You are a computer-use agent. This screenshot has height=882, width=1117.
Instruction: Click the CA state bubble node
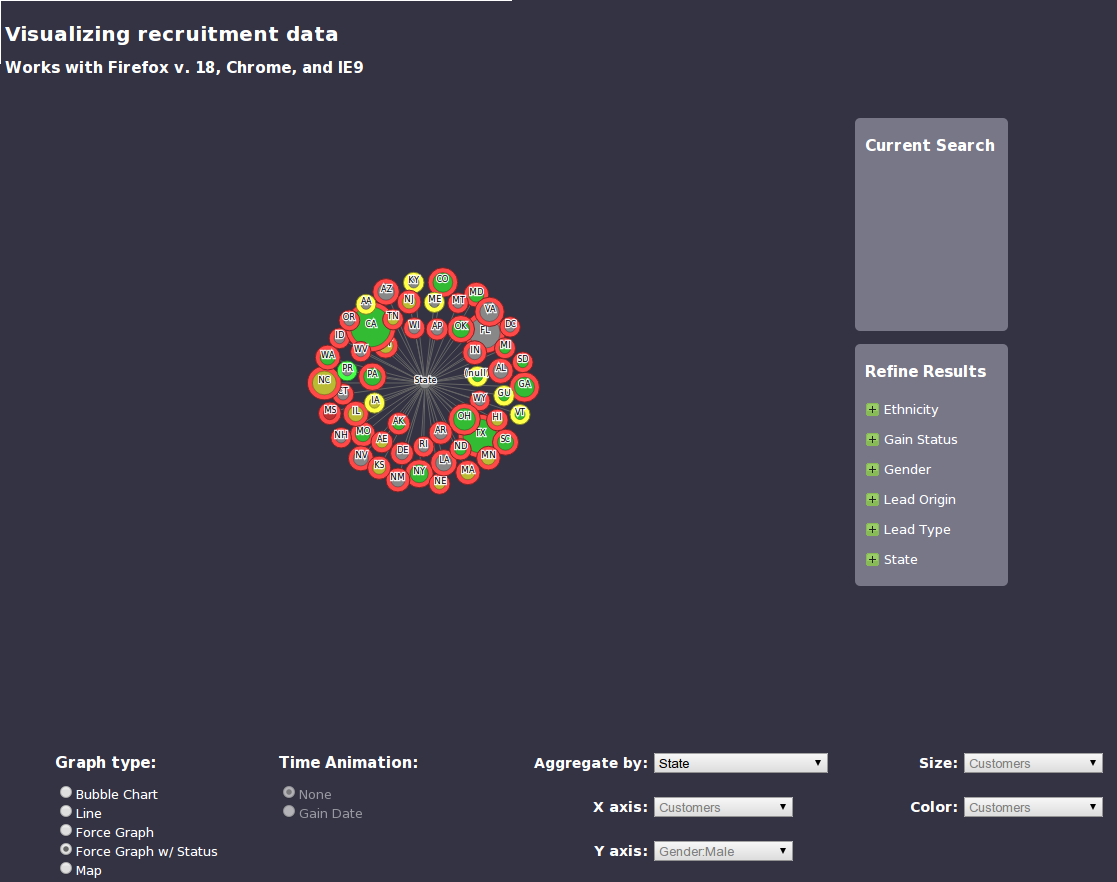[371, 324]
